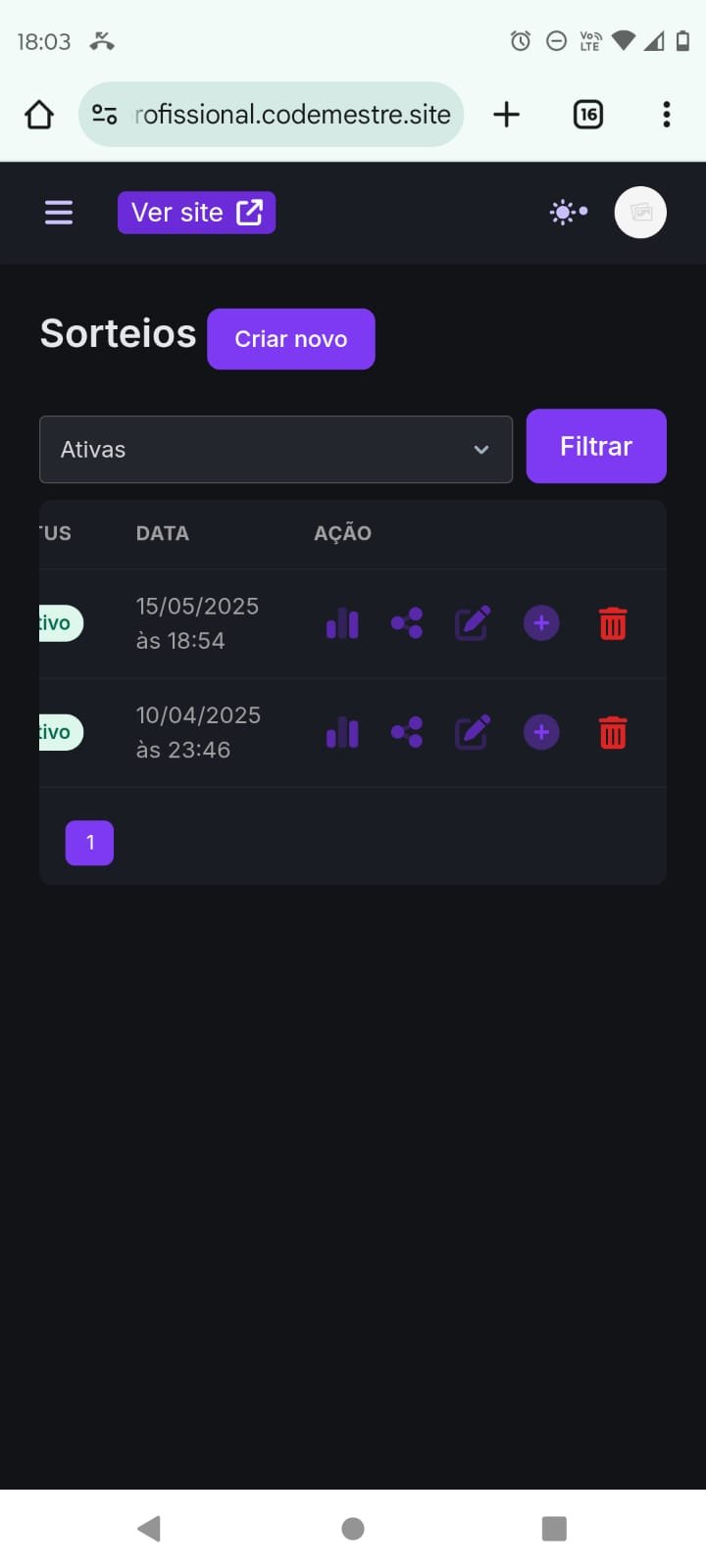This screenshot has height=1568, width=706.
Task: Go to pagination page 1
Action: coord(89,843)
